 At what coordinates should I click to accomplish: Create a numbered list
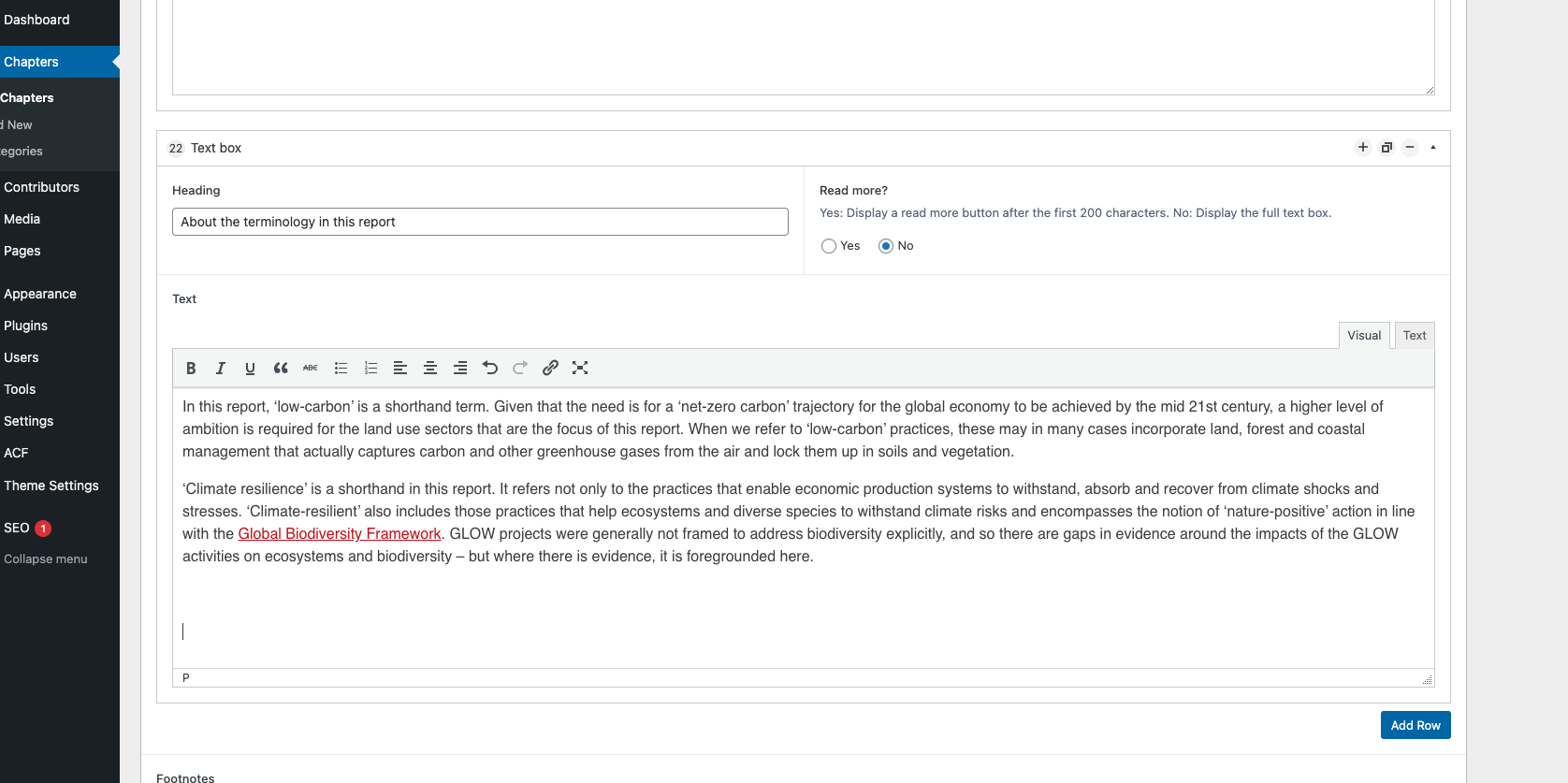pyautogui.click(x=370, y=369)
